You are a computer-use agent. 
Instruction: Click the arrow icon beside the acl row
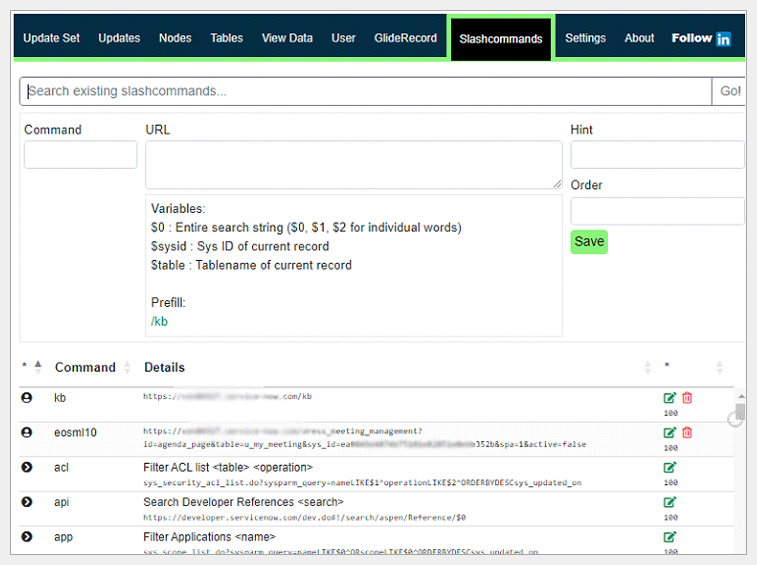[x=27, y=467]
